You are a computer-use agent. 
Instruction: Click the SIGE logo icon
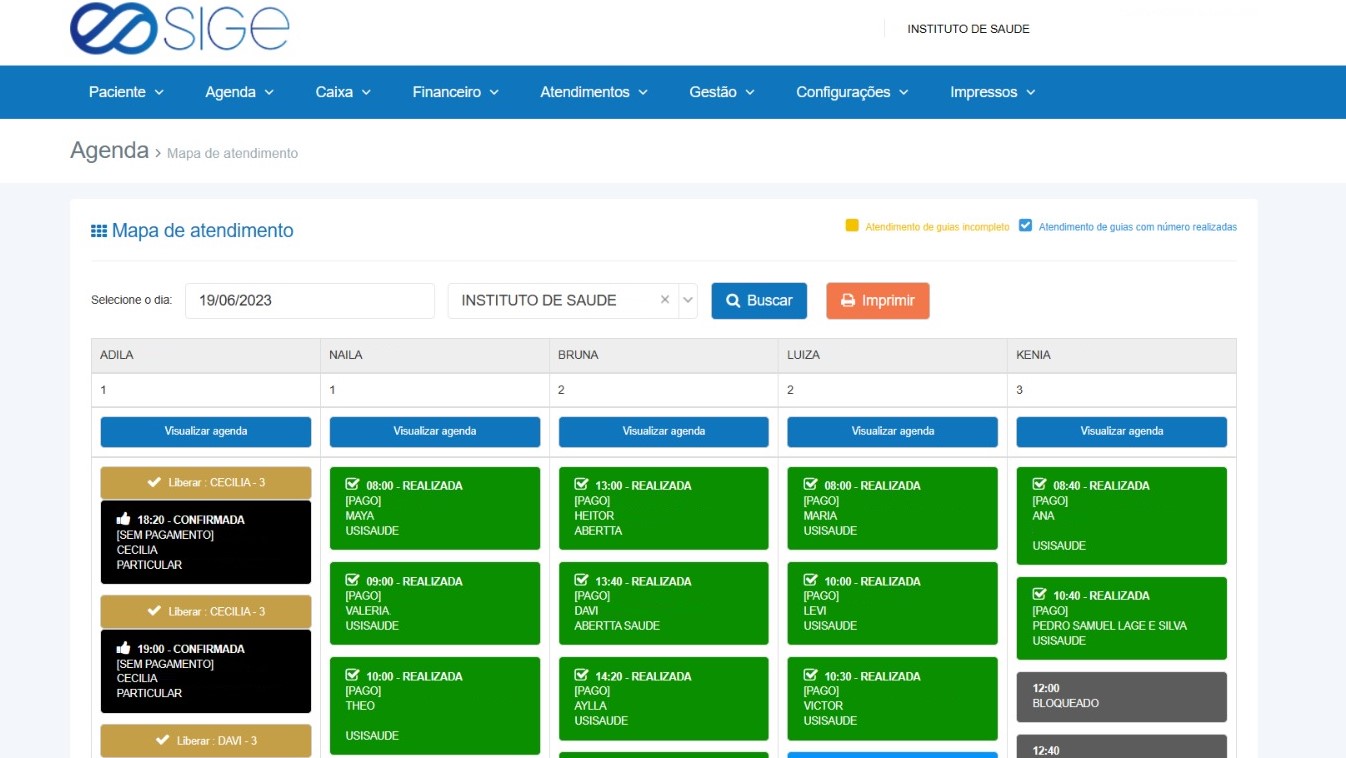click(x=113, y=29)
